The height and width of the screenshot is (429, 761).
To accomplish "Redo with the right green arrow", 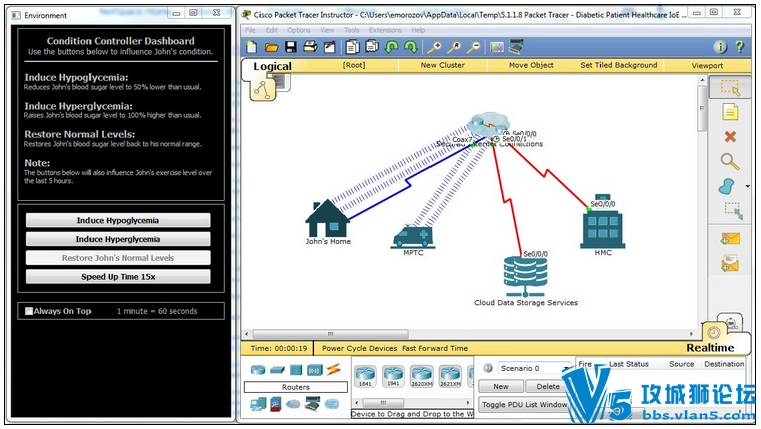I will (x=411, y=47).
